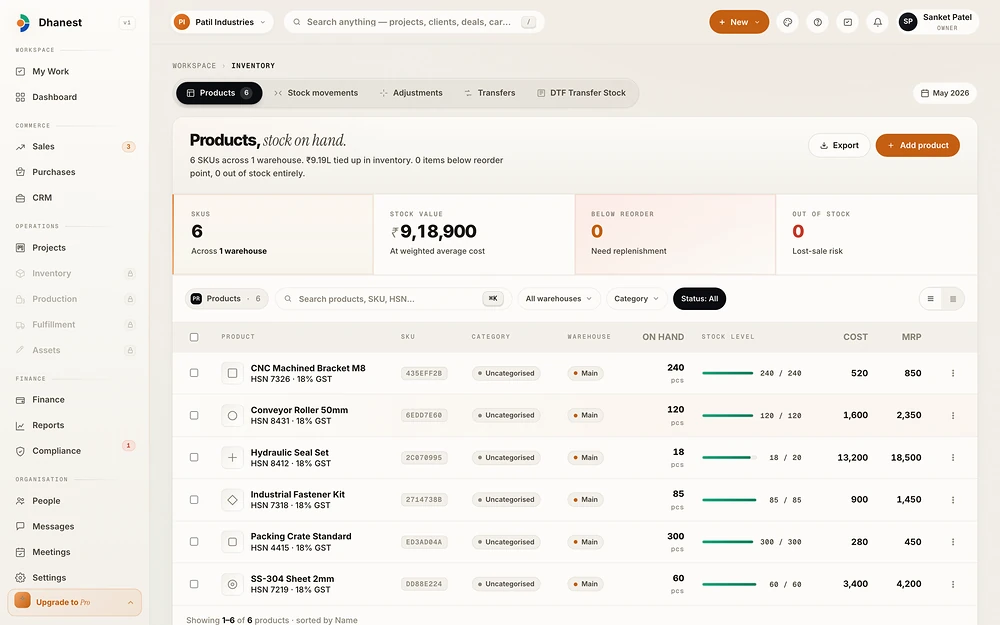Open row actions for Conveyor Roller 50mm
1000x625 pixels.
pos(953,415)
